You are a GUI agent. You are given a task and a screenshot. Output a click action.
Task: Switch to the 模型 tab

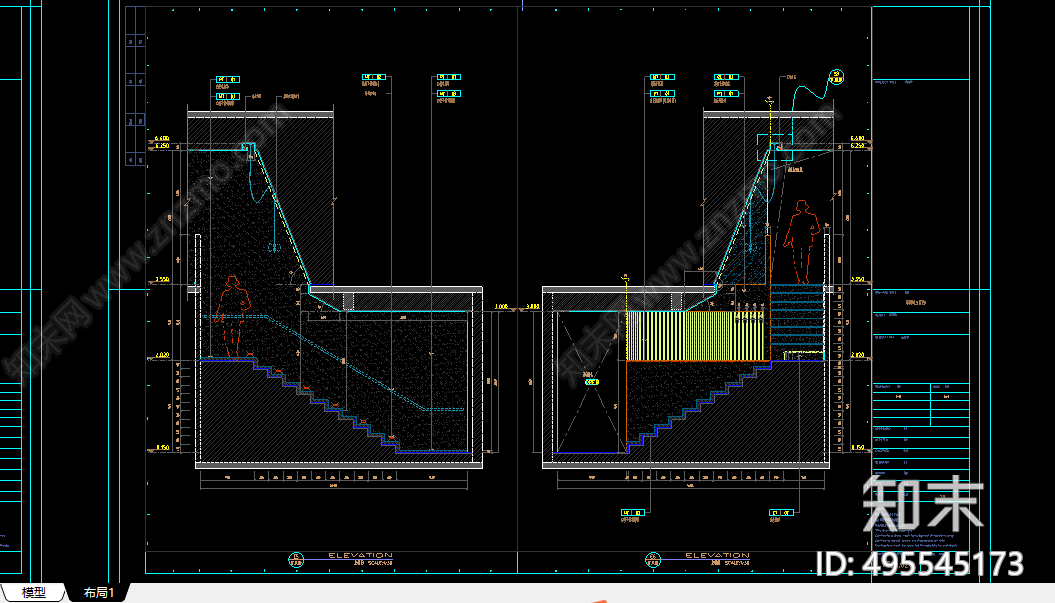(x=33, y=592)
